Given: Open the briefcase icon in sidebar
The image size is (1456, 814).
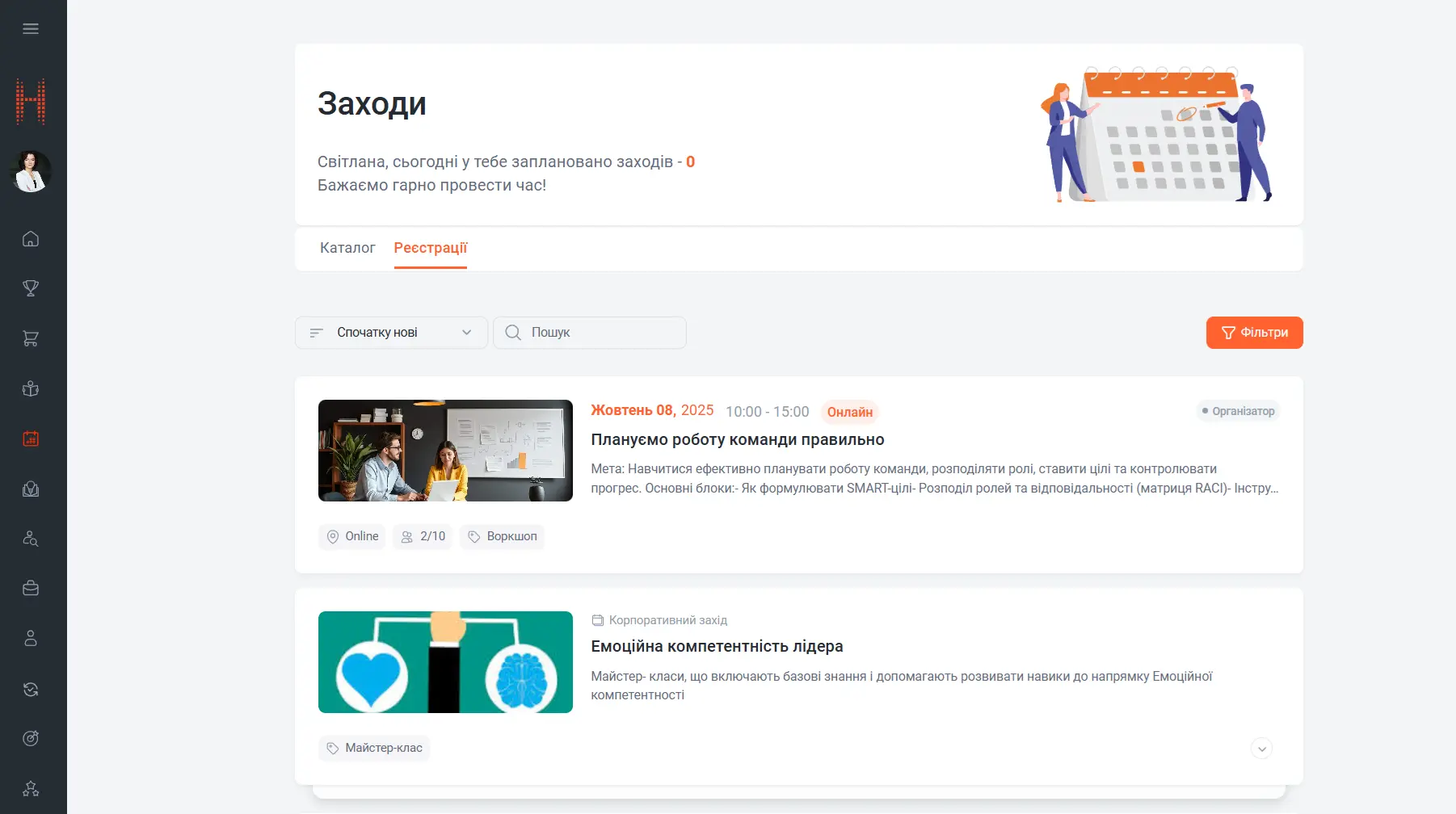Looking at the screenshot, I should [x=31, y=589].
